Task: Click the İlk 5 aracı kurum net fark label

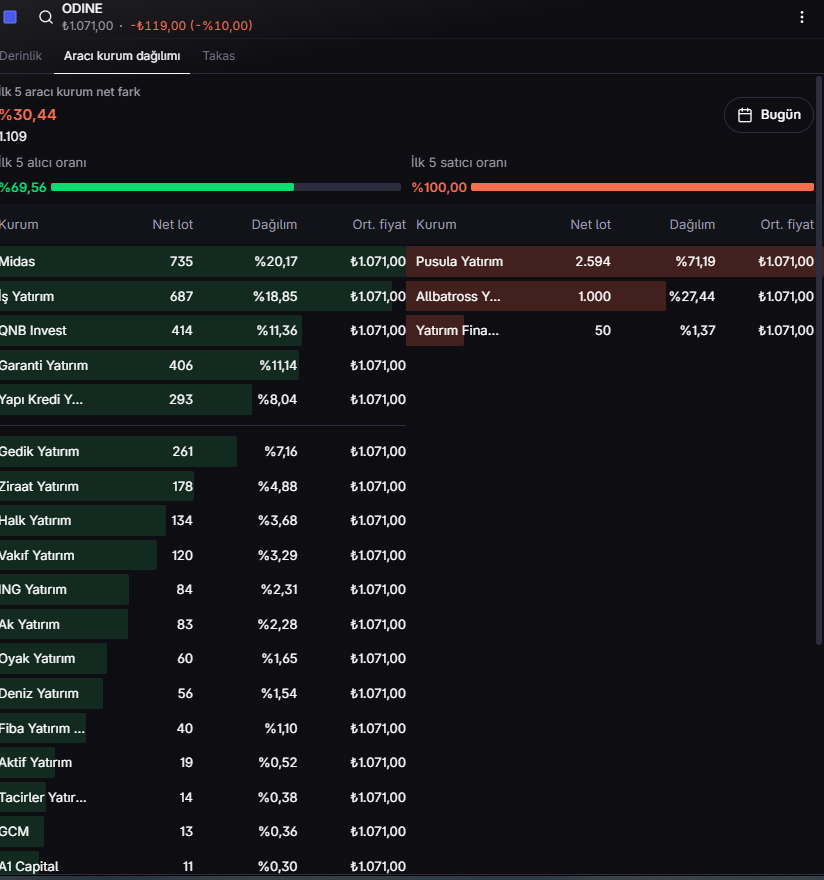Action: point(70,92)
